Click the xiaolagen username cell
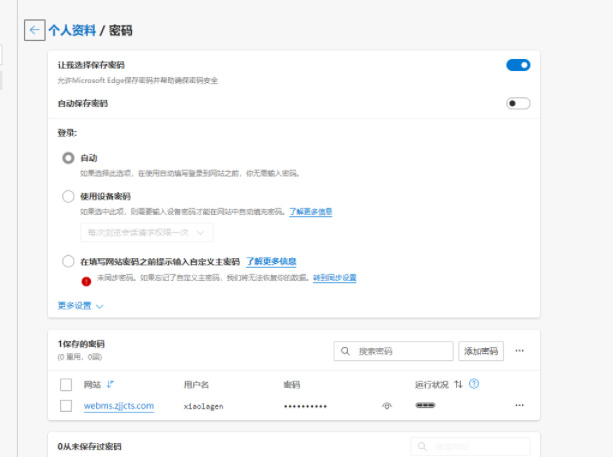The height and width of the screenshot is (457, 613). [x=203, y=406]
